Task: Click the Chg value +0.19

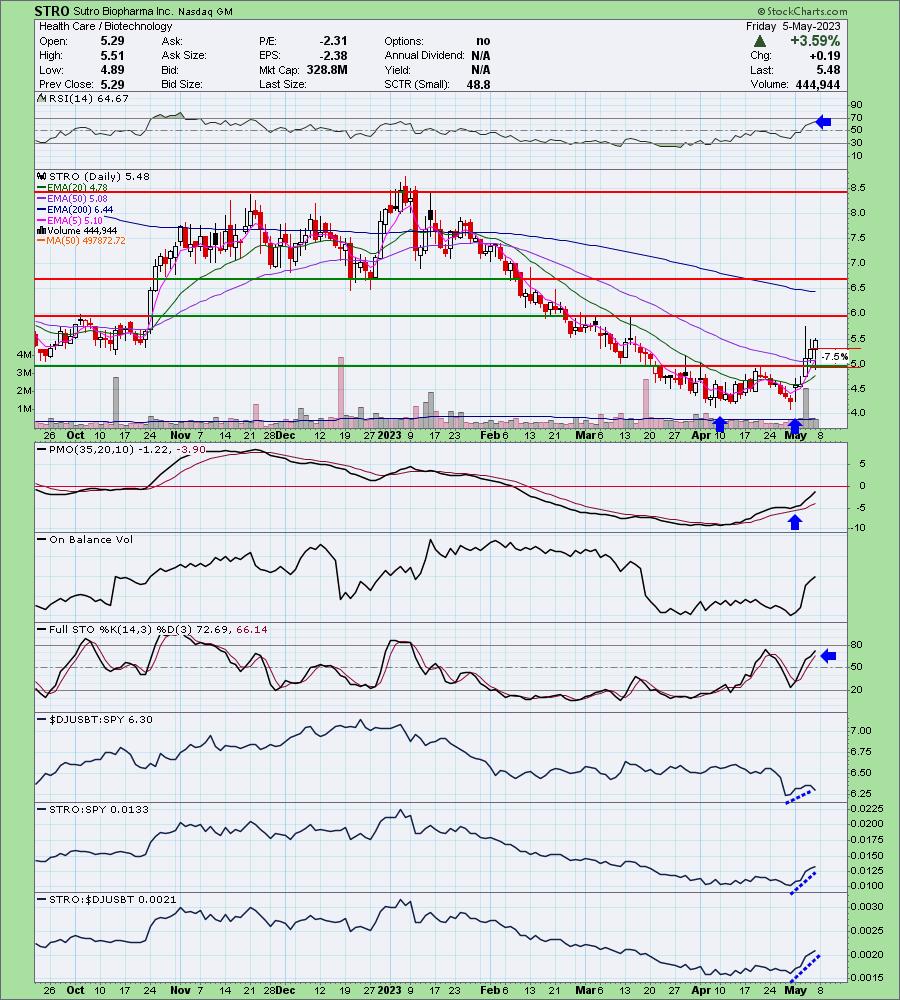Action: pyautogui.click(x=825, y=55)
